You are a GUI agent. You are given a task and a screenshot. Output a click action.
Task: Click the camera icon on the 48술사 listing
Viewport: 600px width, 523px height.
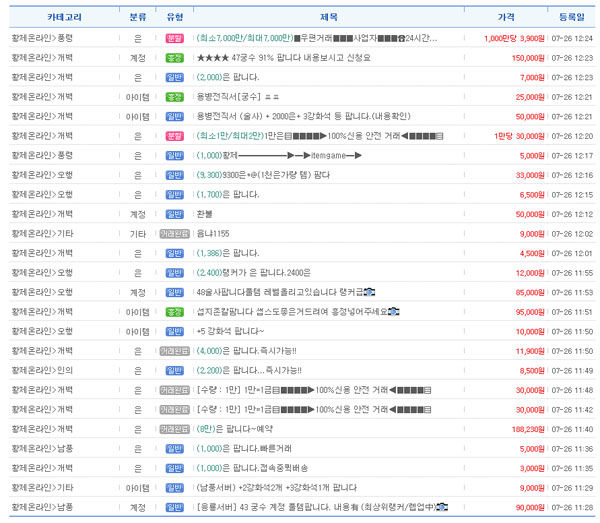(x=369, y=292)
